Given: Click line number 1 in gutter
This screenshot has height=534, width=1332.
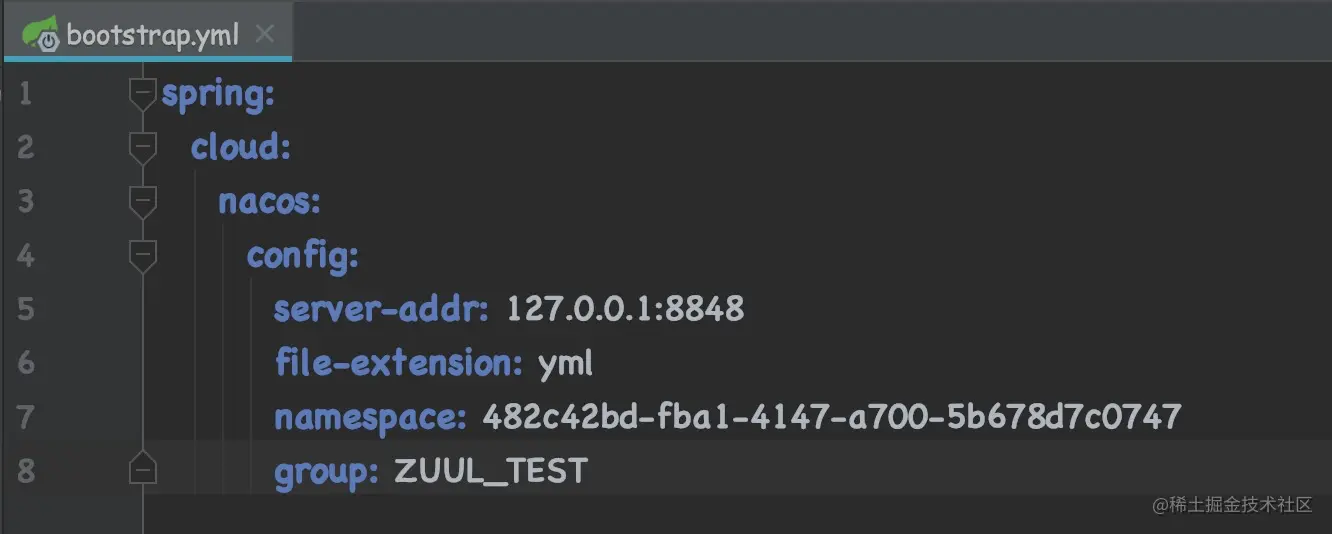Looking at the screenshot, I should 25,94.
